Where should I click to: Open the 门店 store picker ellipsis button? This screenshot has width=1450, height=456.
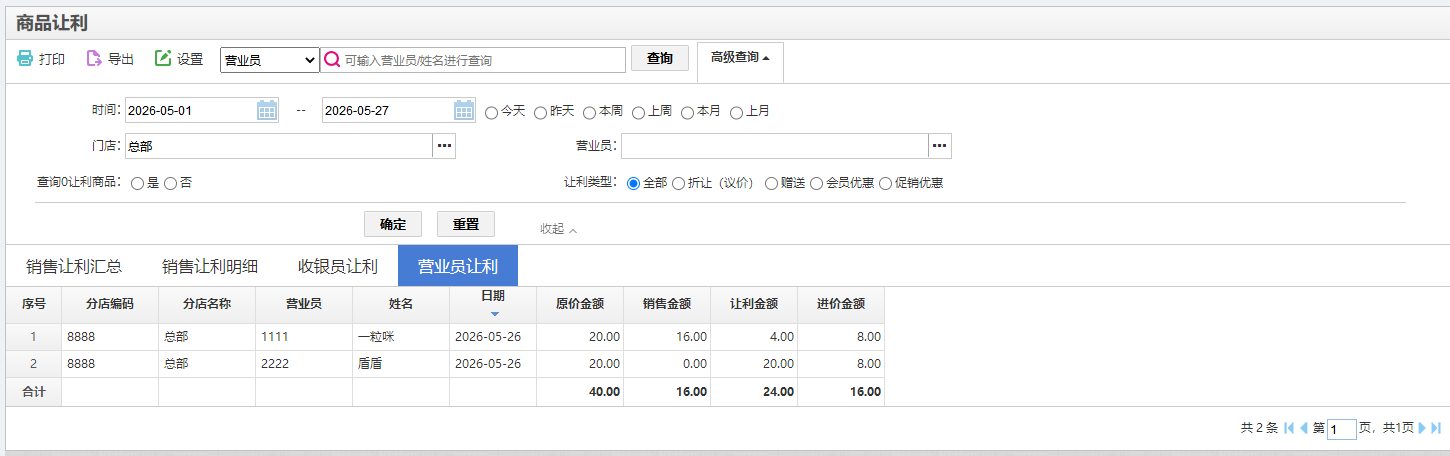tap(444, 146)
